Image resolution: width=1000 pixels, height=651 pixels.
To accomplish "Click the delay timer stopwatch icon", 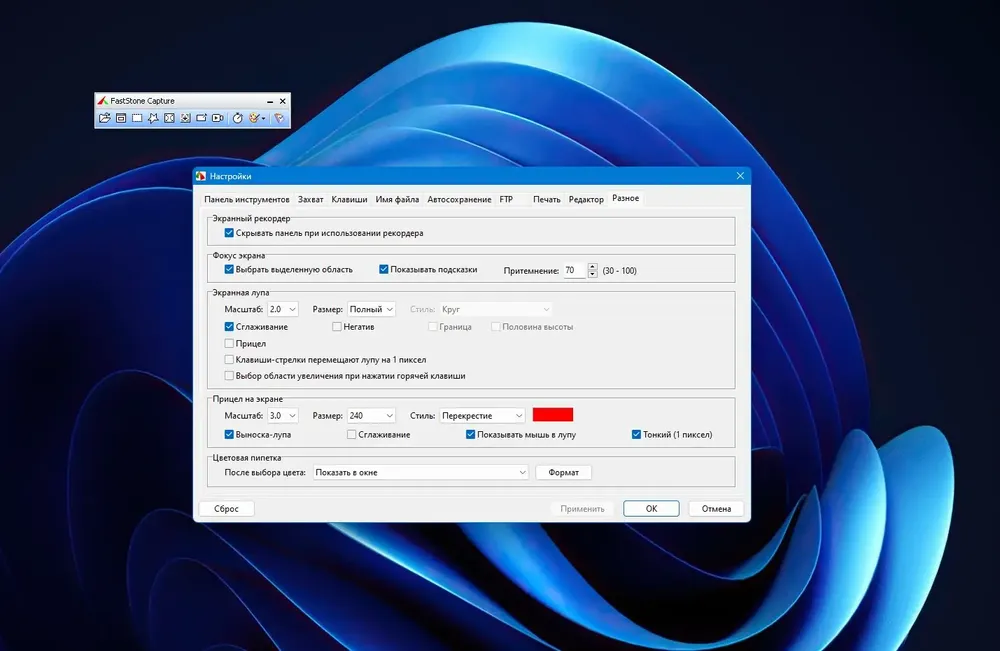I will click(x=237, y=118).
